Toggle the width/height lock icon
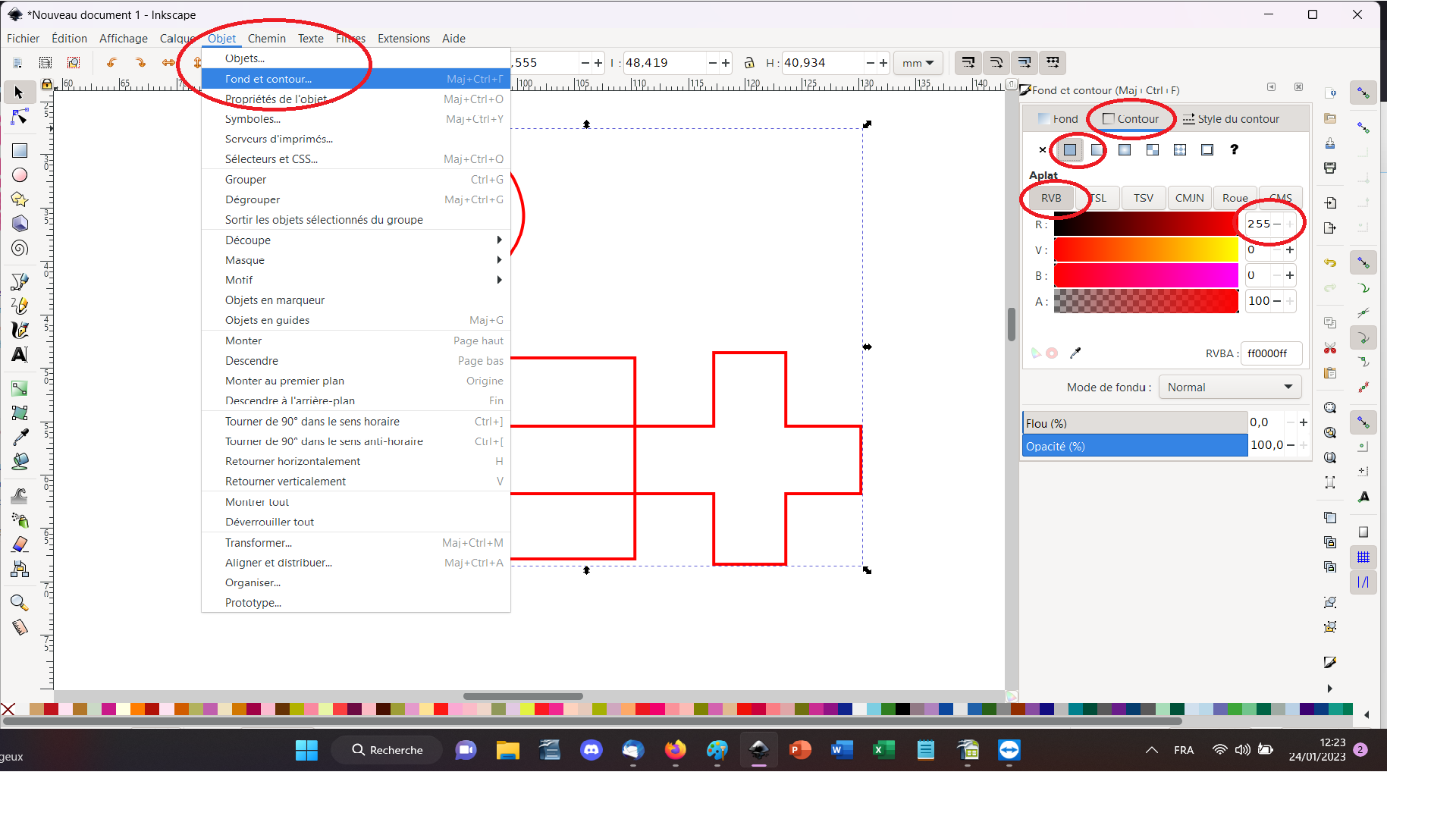Screen dimensions: 1456x819 pyautogui.click(x=749, y=63)
